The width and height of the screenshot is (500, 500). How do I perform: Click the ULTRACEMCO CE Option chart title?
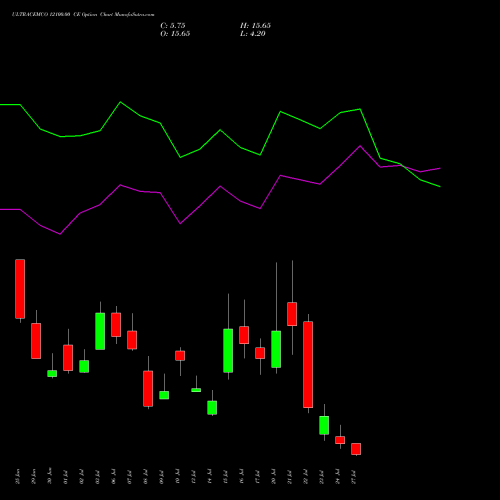83,15
